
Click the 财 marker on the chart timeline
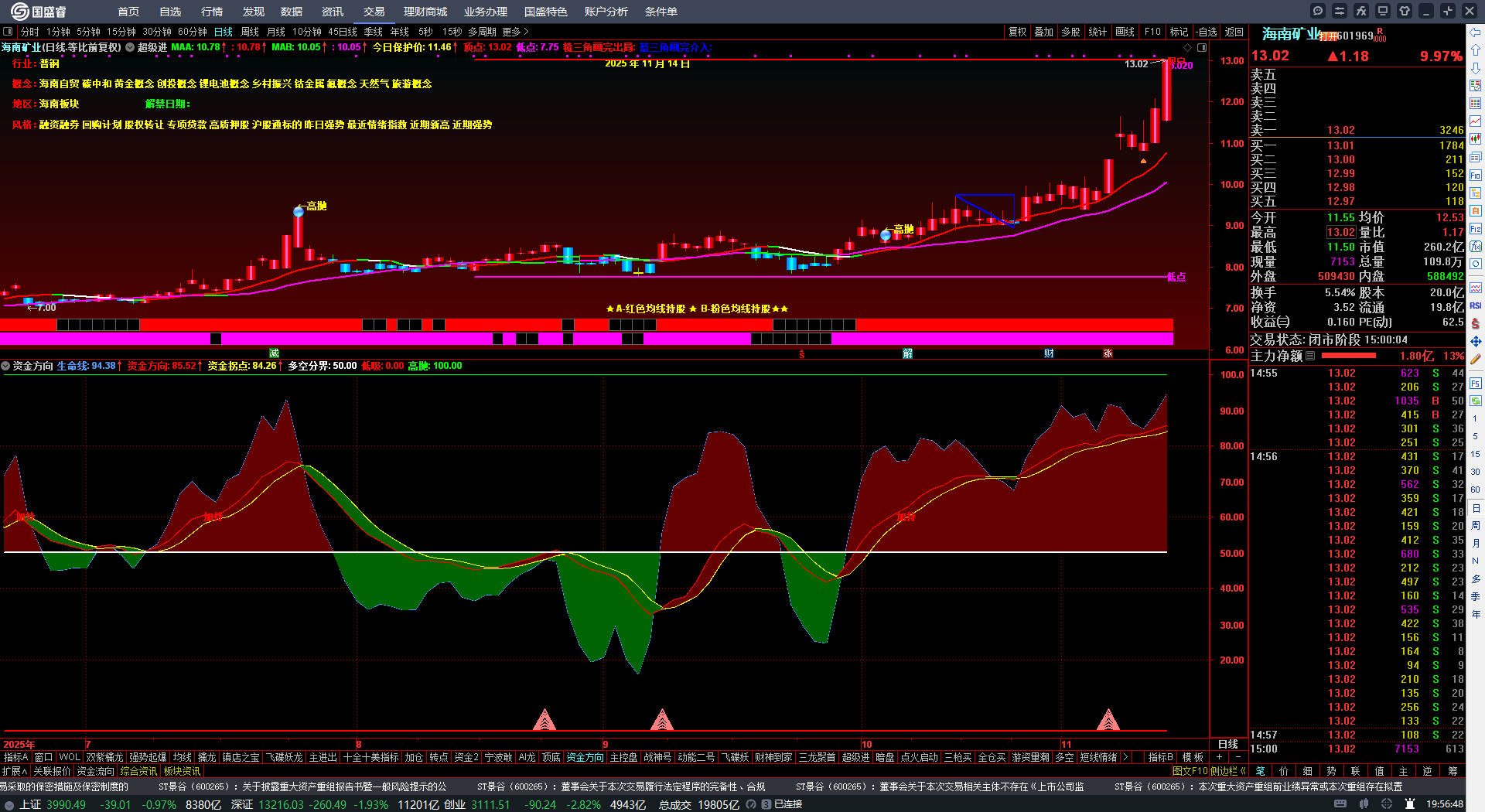pyautogui.click(x=1049, y=353)
